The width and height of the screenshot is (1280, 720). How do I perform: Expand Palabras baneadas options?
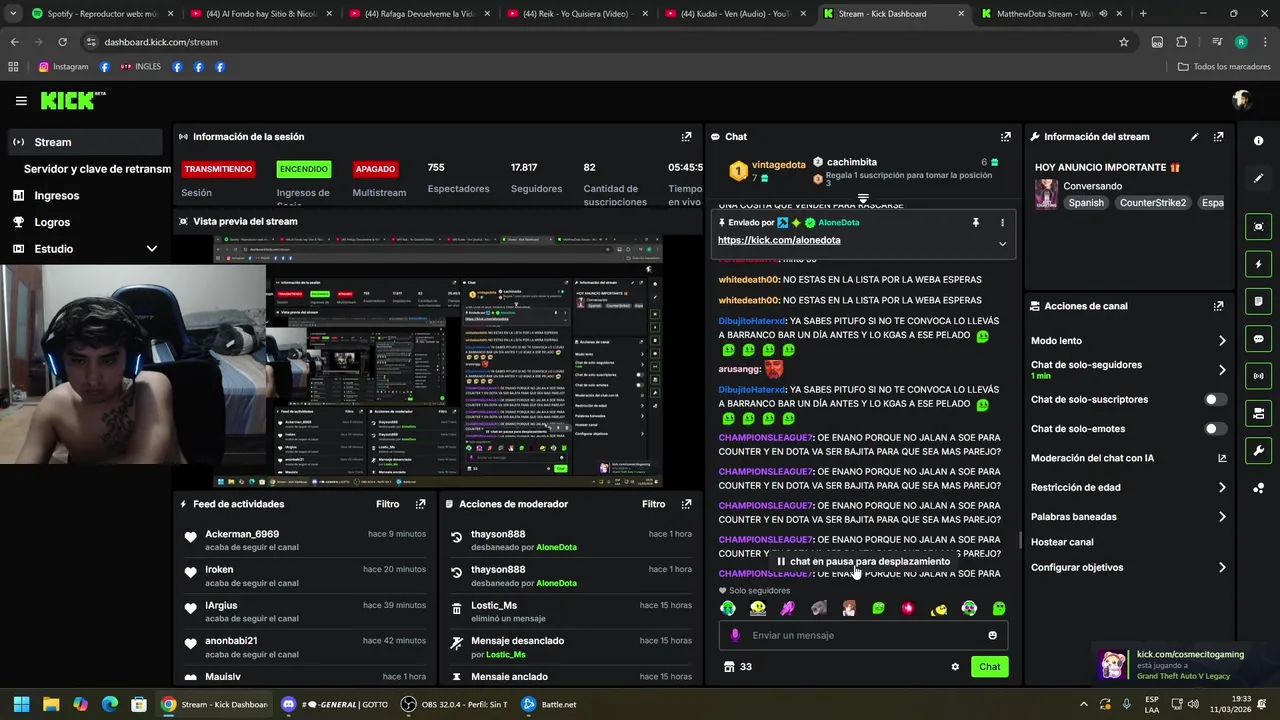1222,517
